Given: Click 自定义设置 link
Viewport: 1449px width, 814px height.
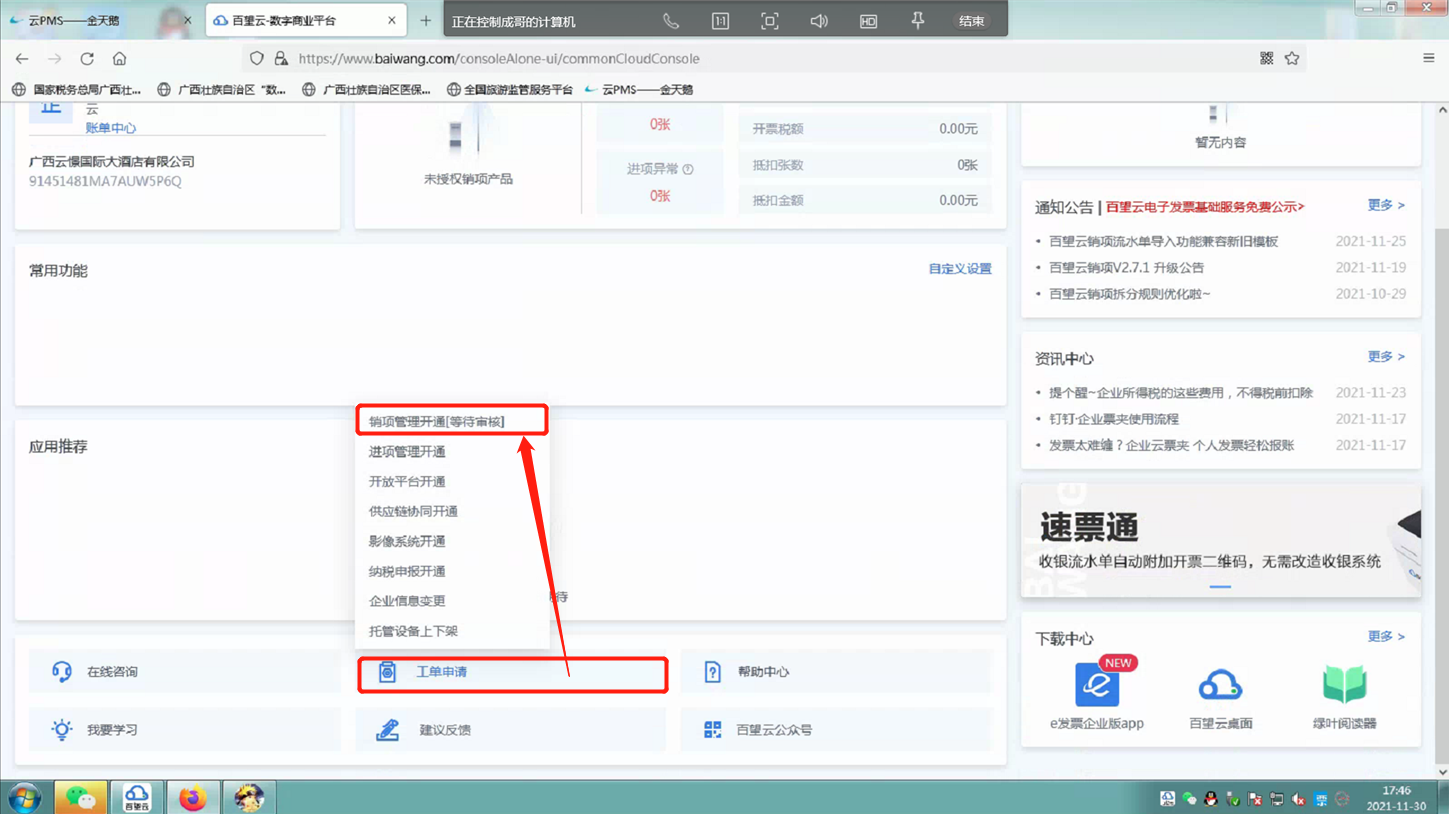Looking at the screenshot, I should [959, 269].
